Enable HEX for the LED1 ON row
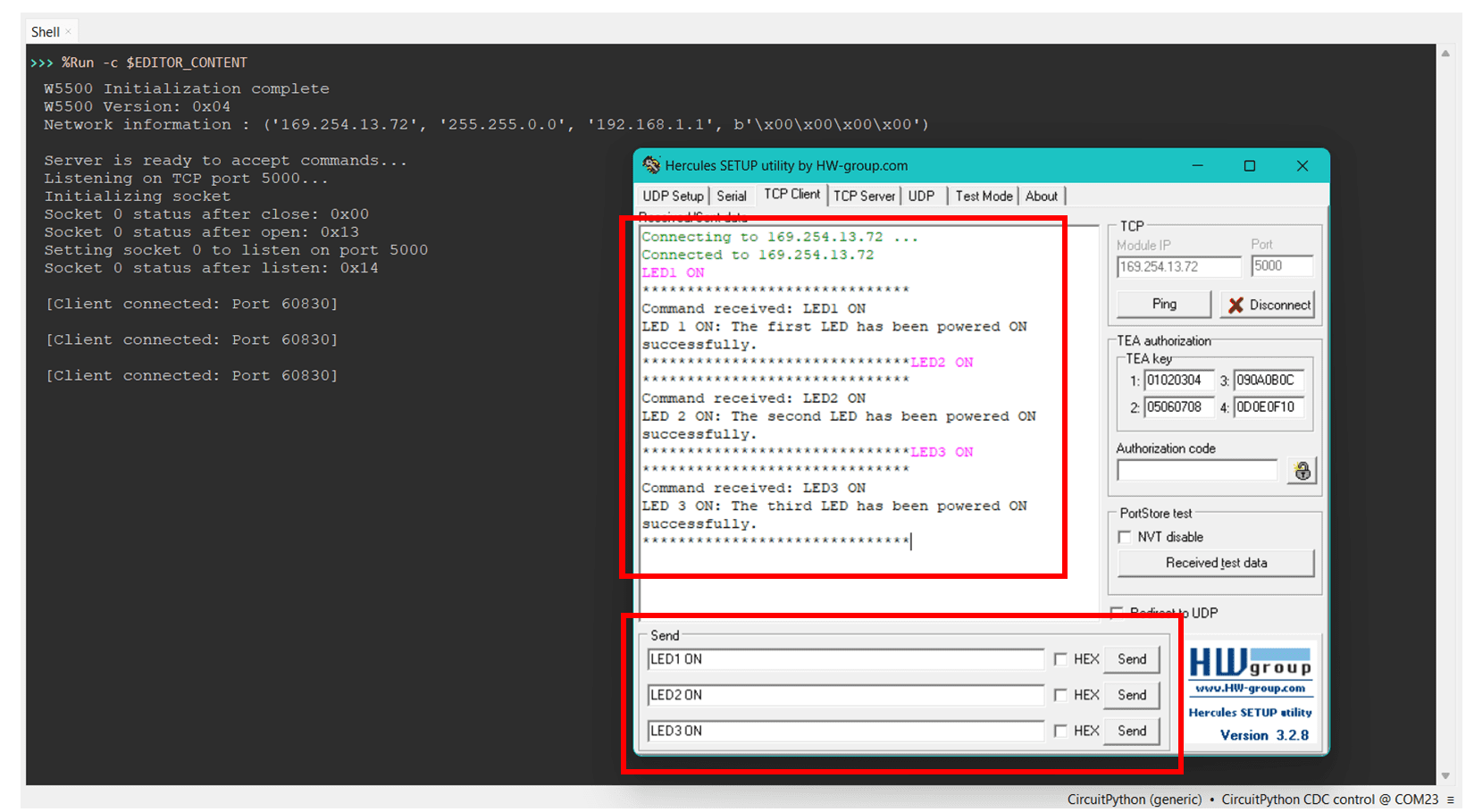The width and height of the screenshot is (1474, 812). pos(1060,659)
